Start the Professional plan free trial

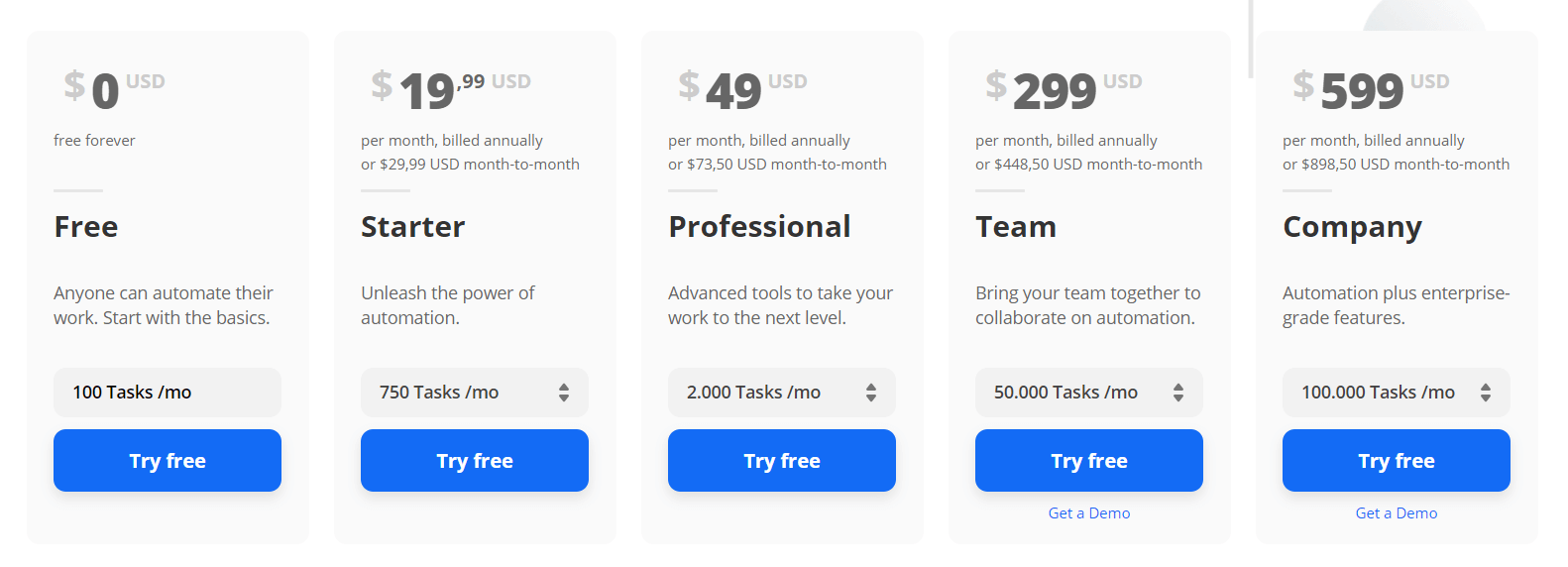(782, 461)
